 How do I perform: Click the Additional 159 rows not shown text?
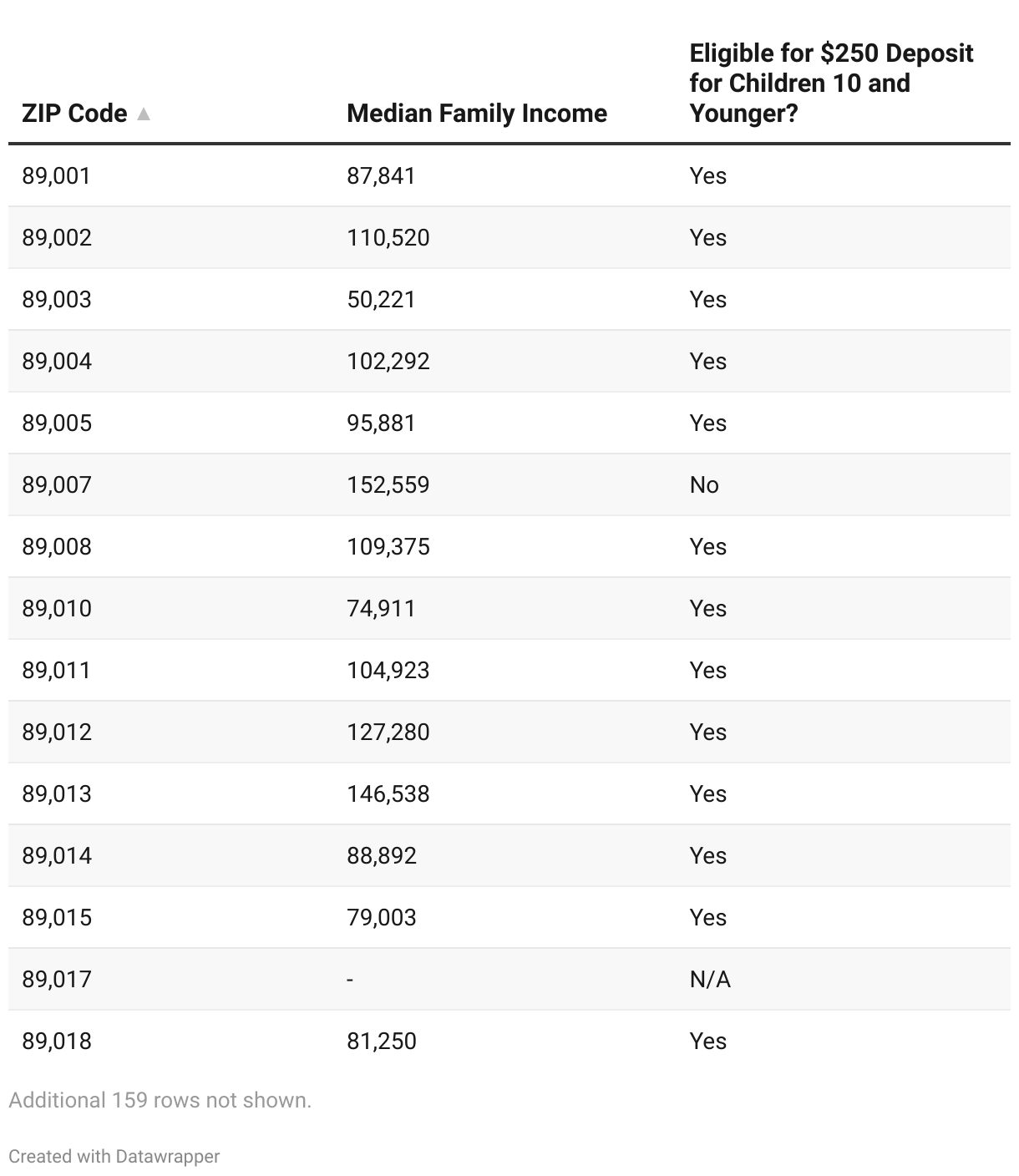point(160,1100)
